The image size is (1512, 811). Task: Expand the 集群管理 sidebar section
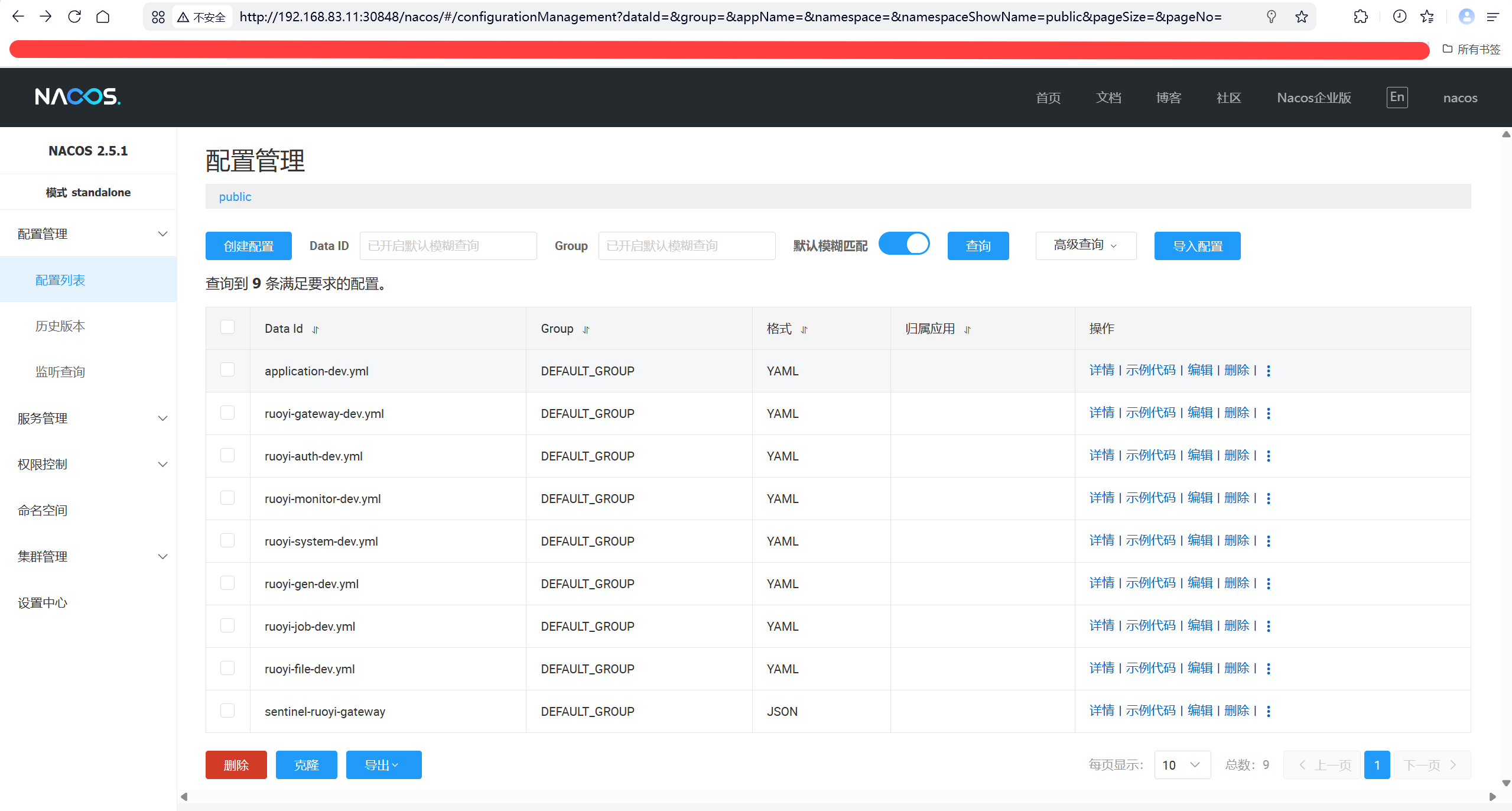(89, 557)
